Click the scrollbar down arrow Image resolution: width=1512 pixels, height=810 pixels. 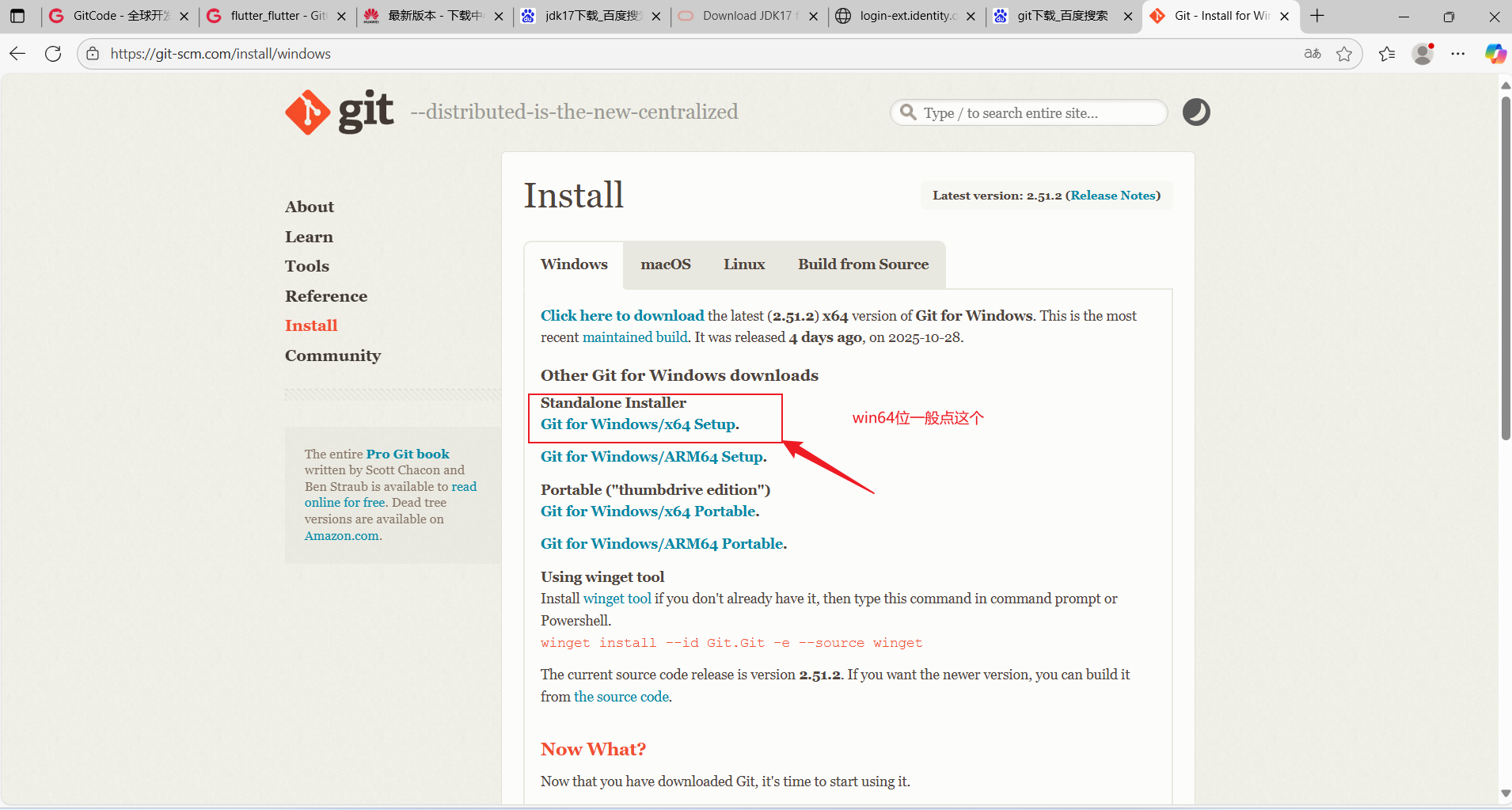click(1506, 793)
